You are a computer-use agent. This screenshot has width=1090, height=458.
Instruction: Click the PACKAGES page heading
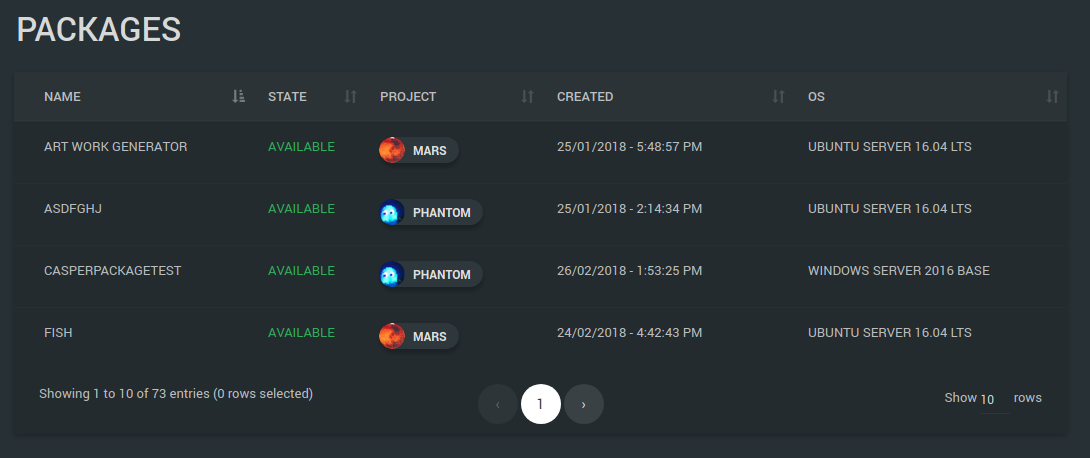tap(99, 30)
